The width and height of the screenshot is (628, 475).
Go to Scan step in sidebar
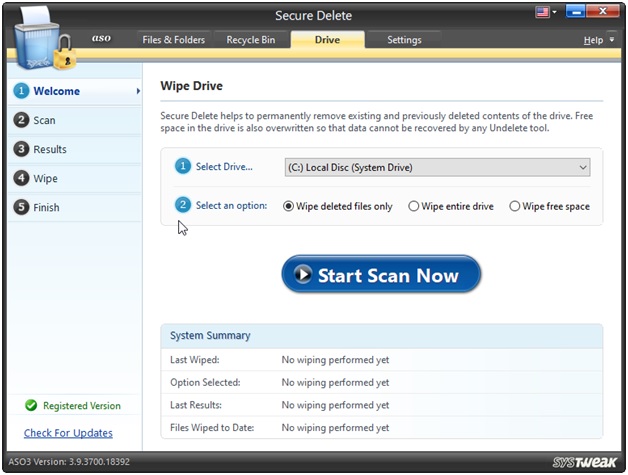click(75, 120)
